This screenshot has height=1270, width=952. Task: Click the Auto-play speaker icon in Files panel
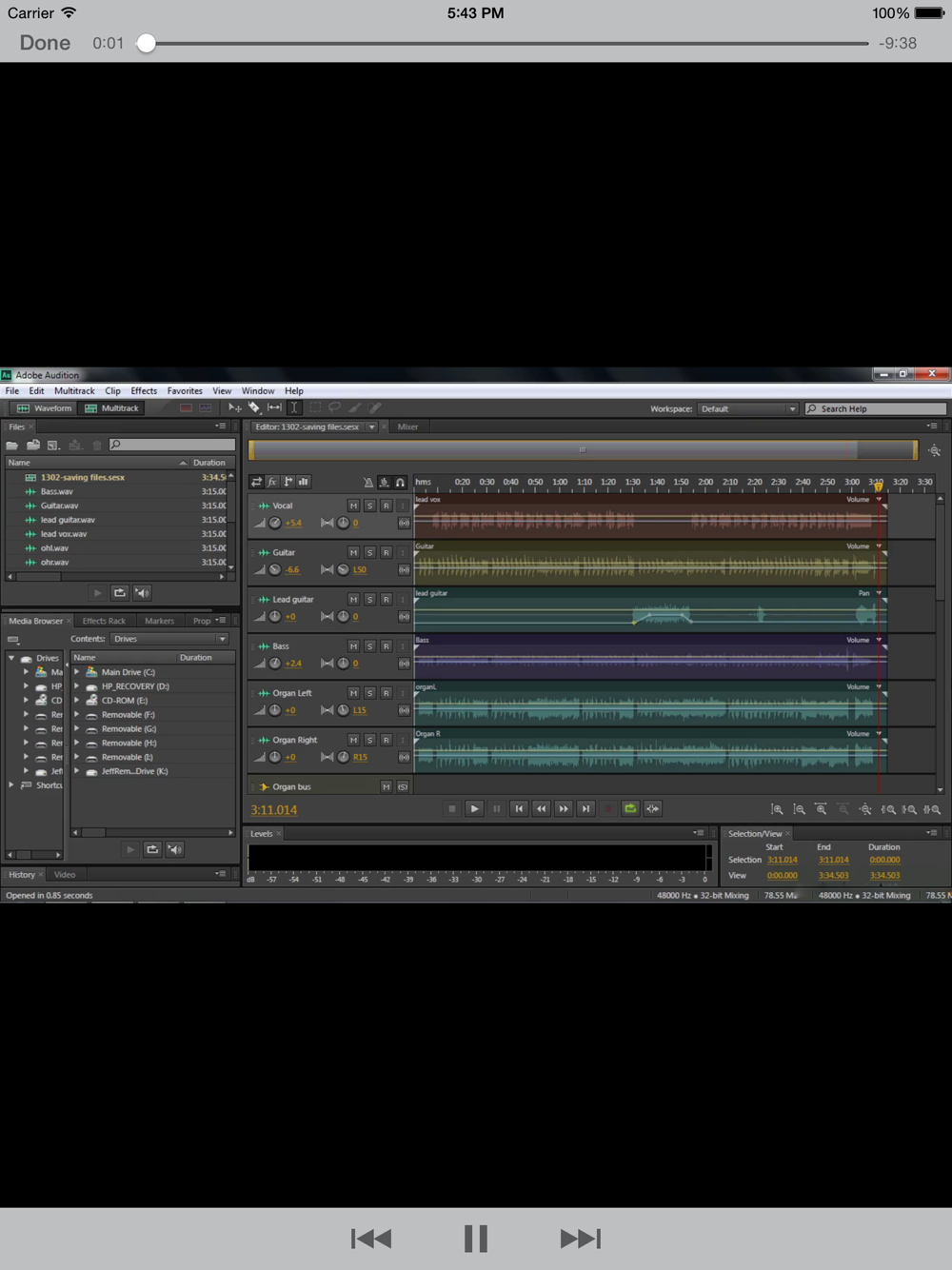click(x=142, y=593)
